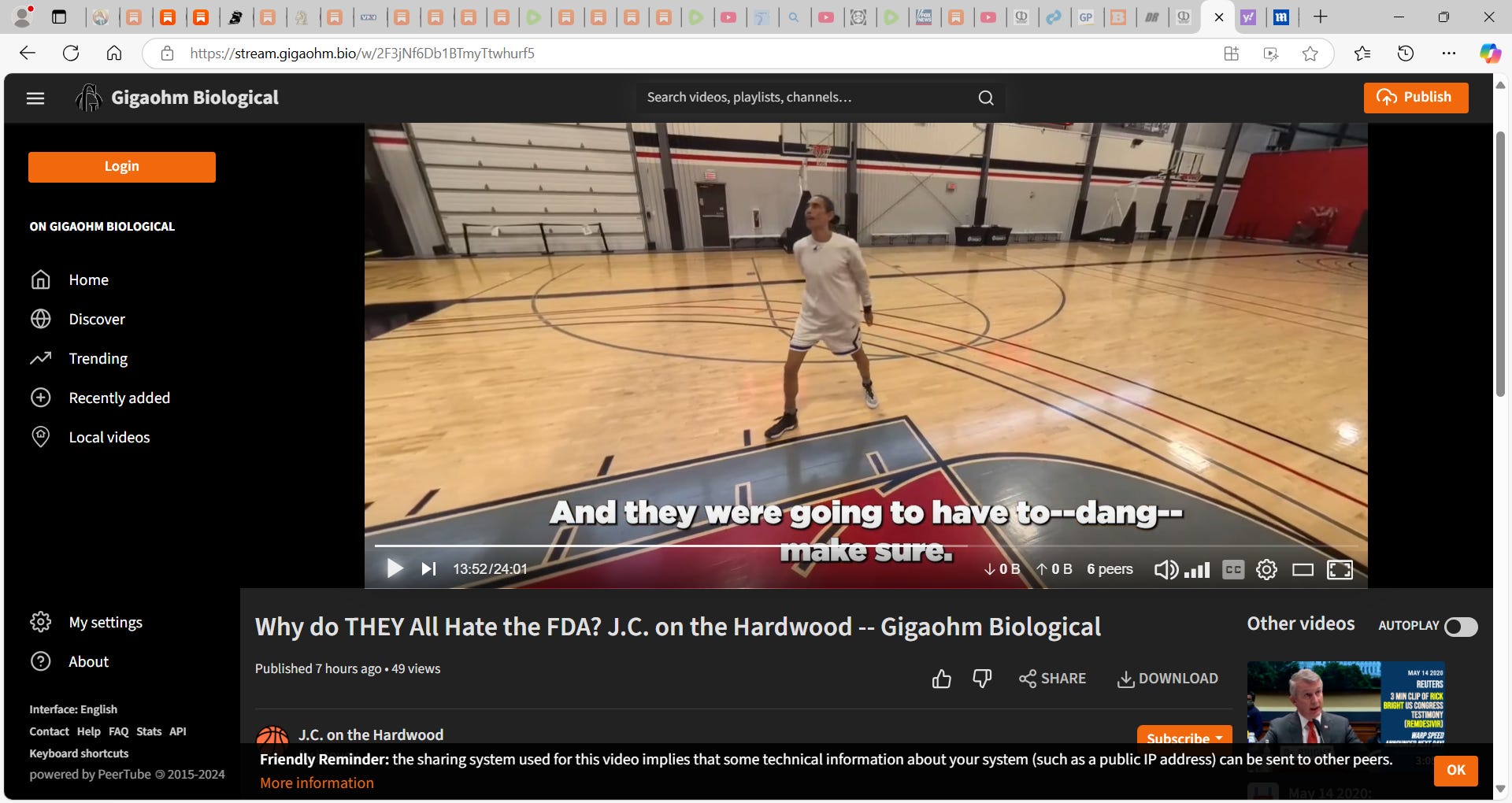Change the Interface: English language setting

[73, 709]
